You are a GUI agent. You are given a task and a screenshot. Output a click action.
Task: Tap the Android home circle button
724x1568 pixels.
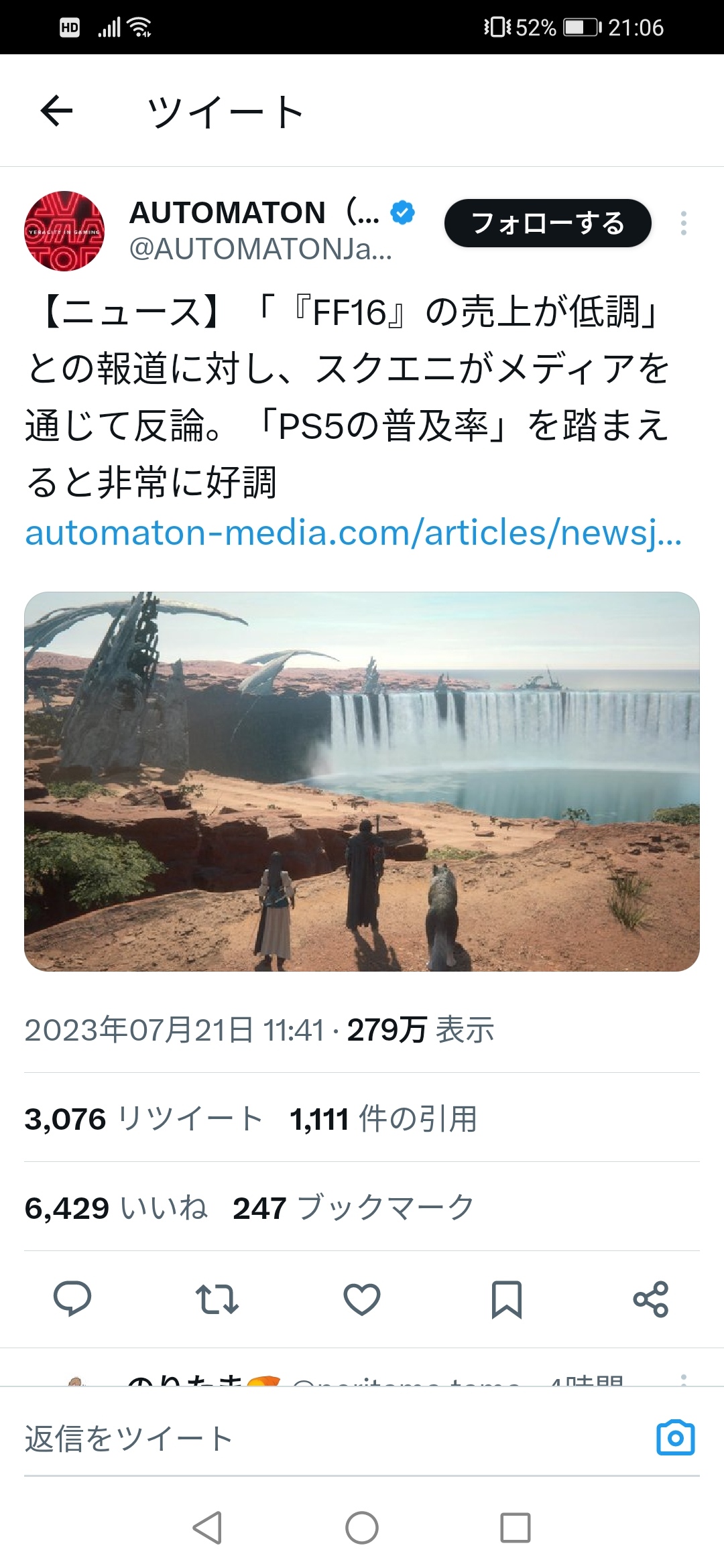(x=362, y=1528)
